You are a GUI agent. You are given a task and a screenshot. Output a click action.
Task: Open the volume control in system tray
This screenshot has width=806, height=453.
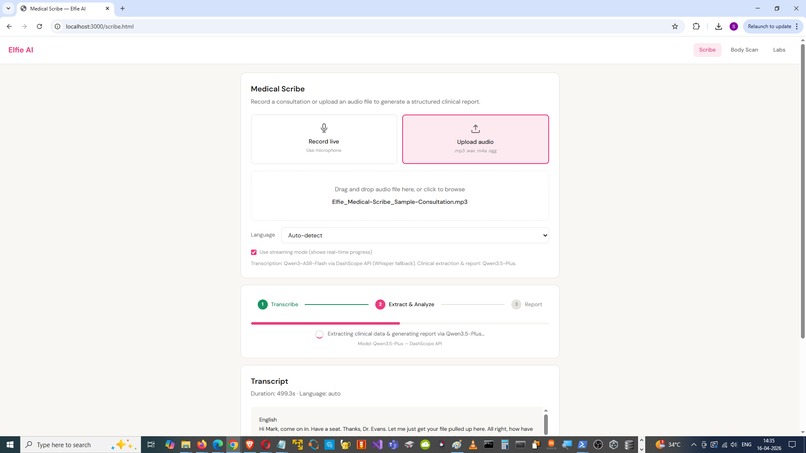pyautogui.click(x=734, y=444)
